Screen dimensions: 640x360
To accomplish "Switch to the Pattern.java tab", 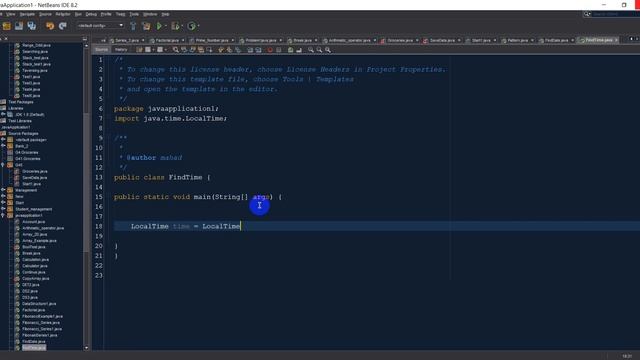I will pos(518,40).
